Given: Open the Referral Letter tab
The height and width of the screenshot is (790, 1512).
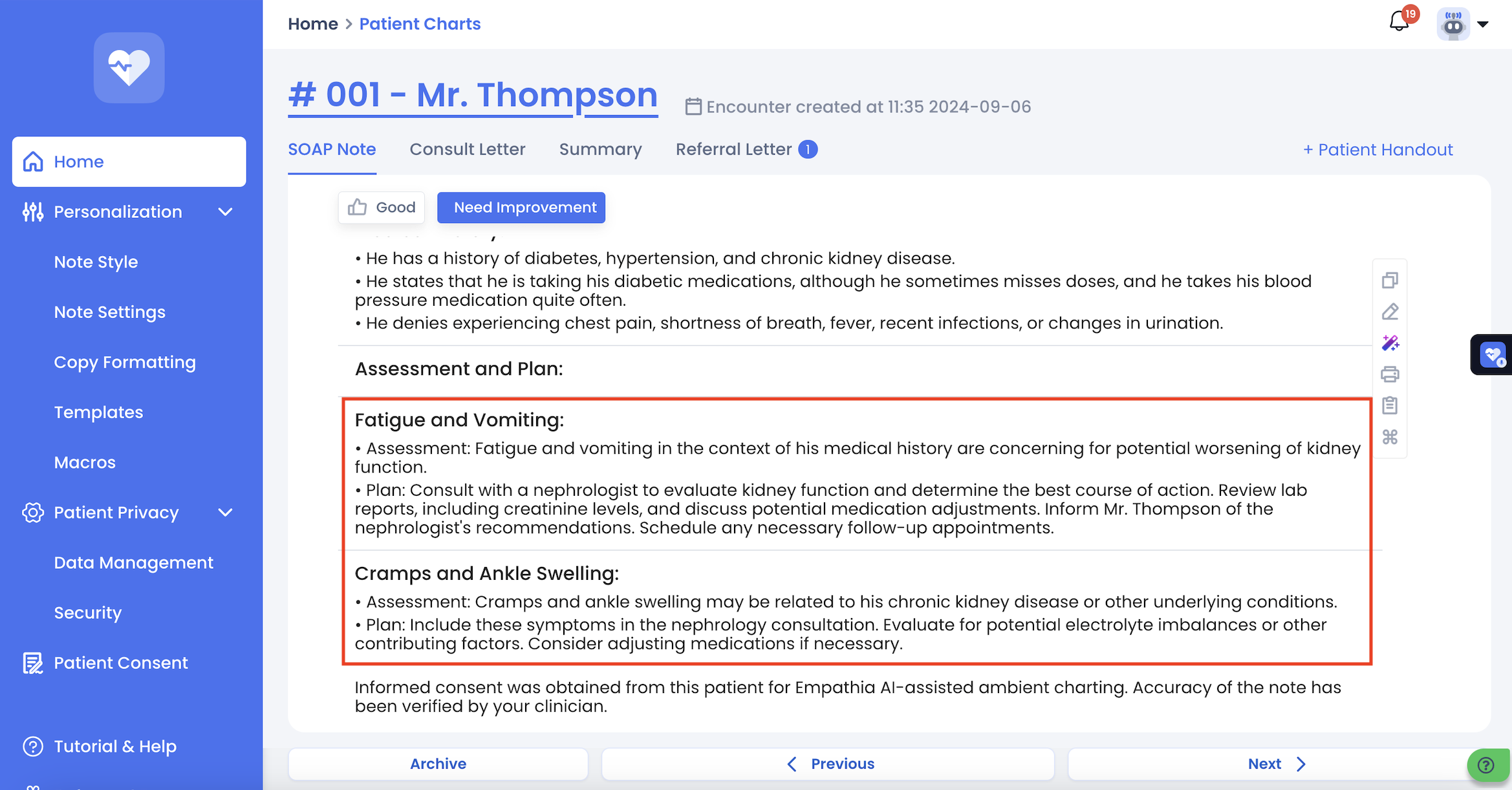Looking at the screenshot, I should pyautogui.click(x=733, y=149).
